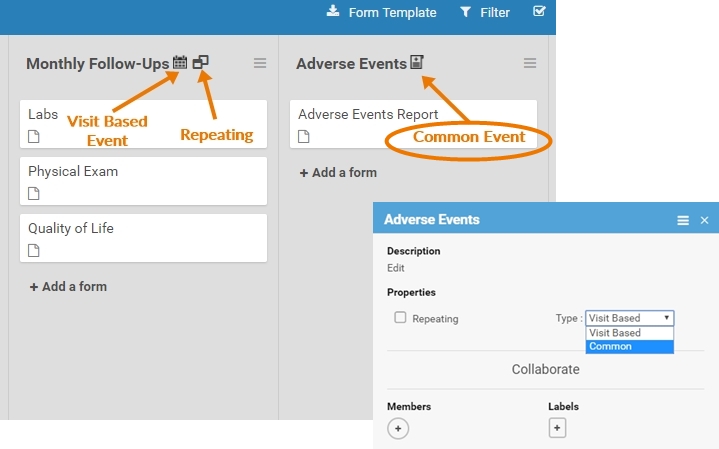Click the common event icon beside Adverse Events

point(416,62)
